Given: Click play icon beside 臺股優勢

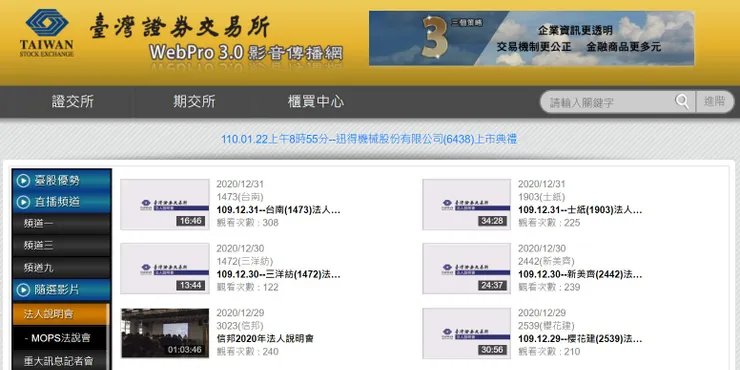Looking at the screenshot, I should pos(23,180).
